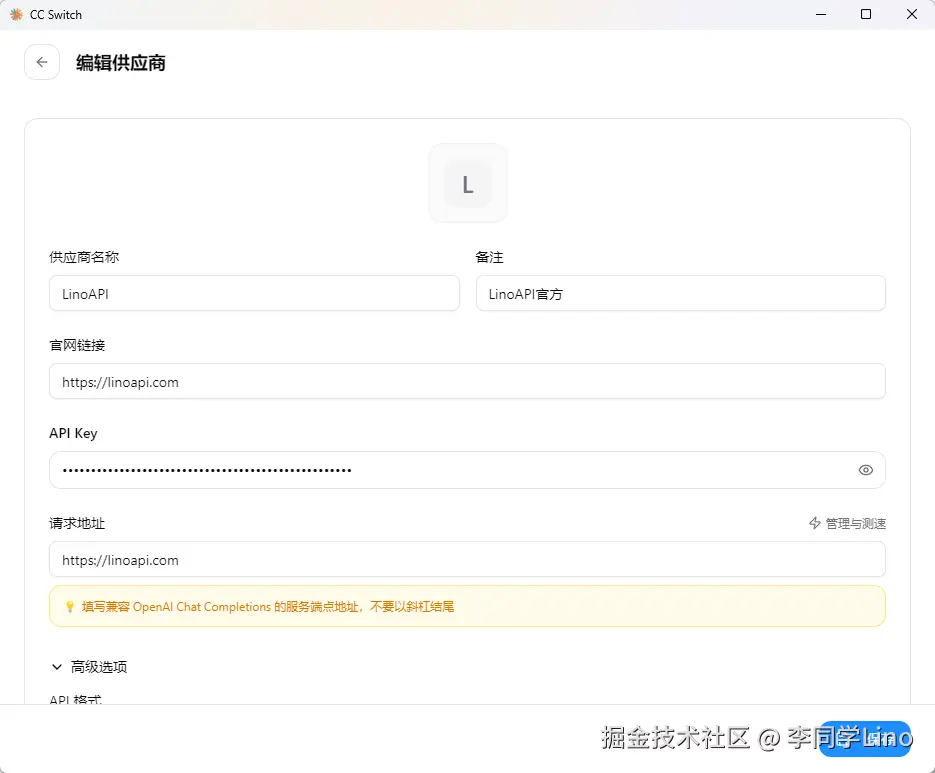Open 管理与测速 endpoint speed test
This screenshot has width=935, height=773.
point(847,524)
